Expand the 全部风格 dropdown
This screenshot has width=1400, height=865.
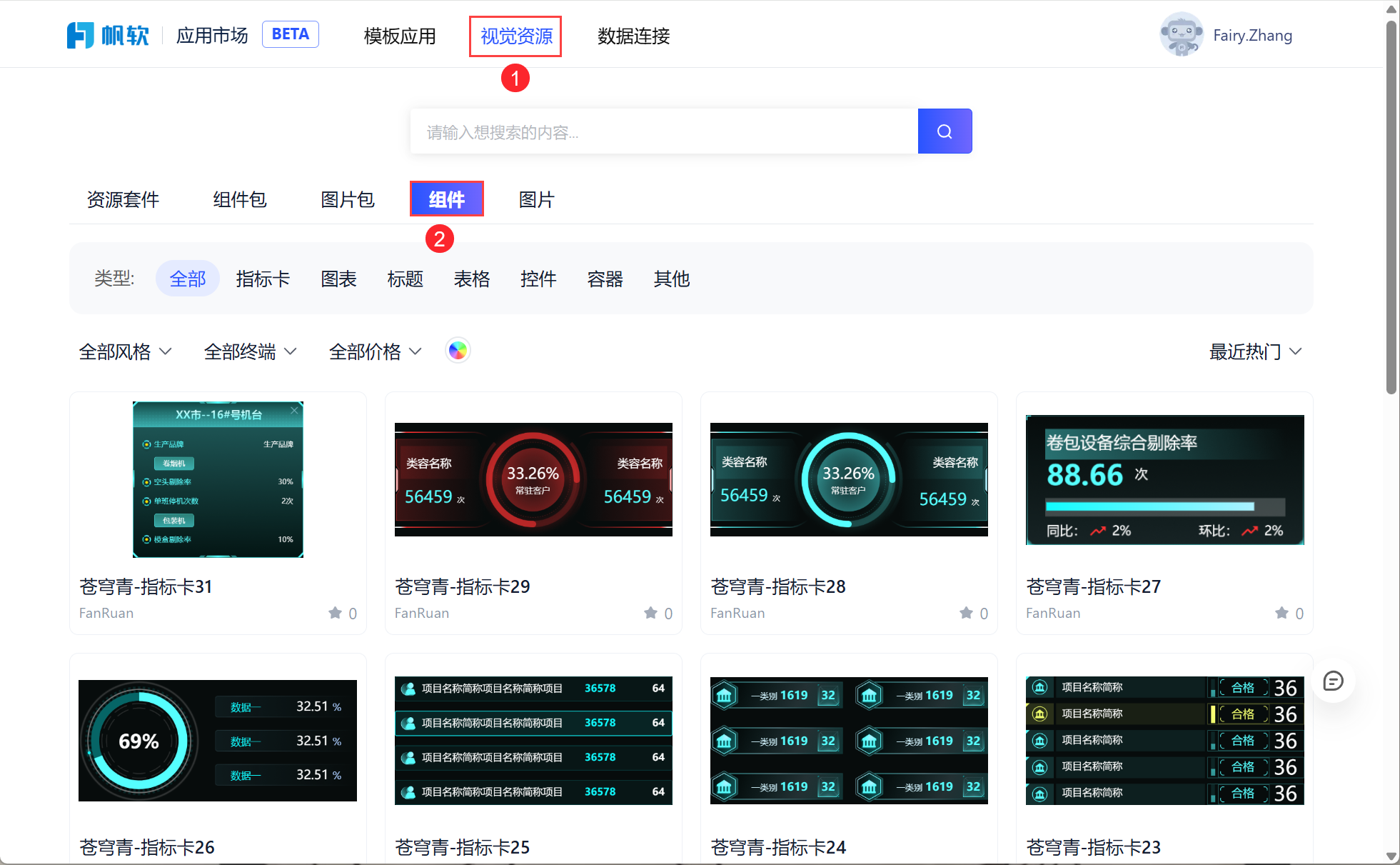click(x=125, y=351)
